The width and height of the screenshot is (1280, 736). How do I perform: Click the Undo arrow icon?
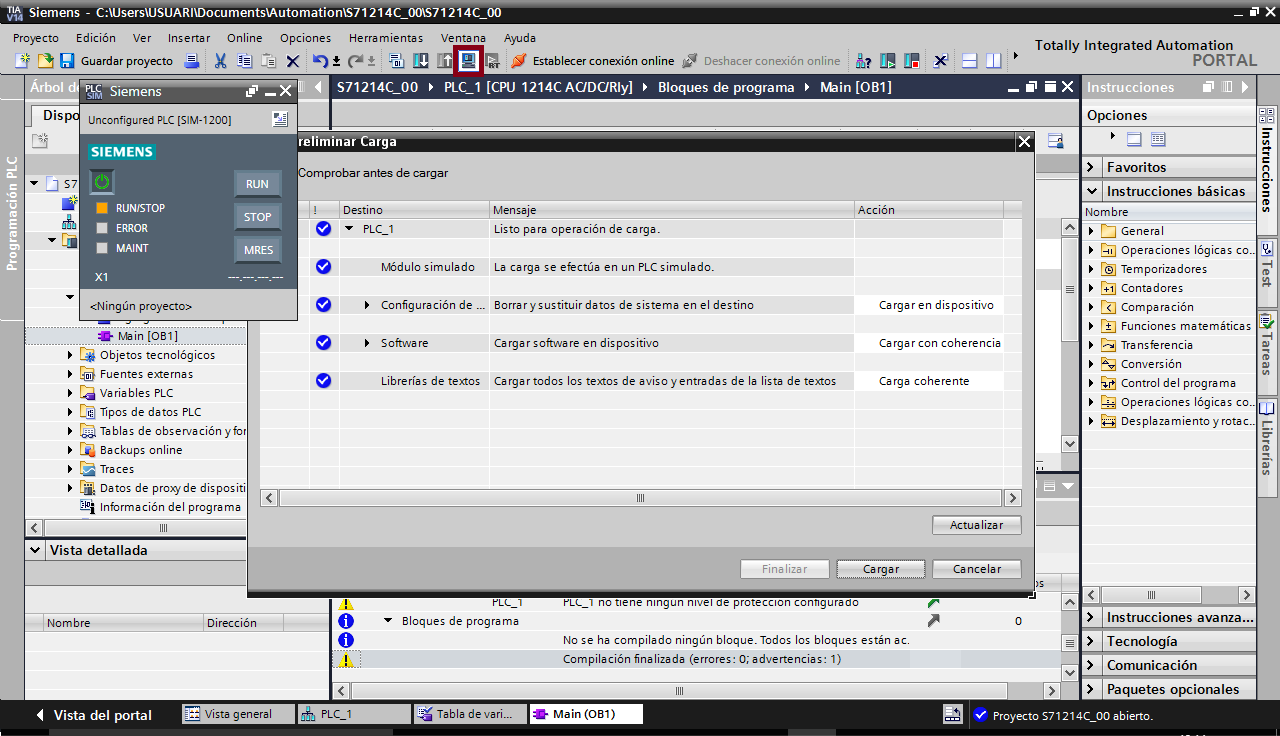click(320, 61)
